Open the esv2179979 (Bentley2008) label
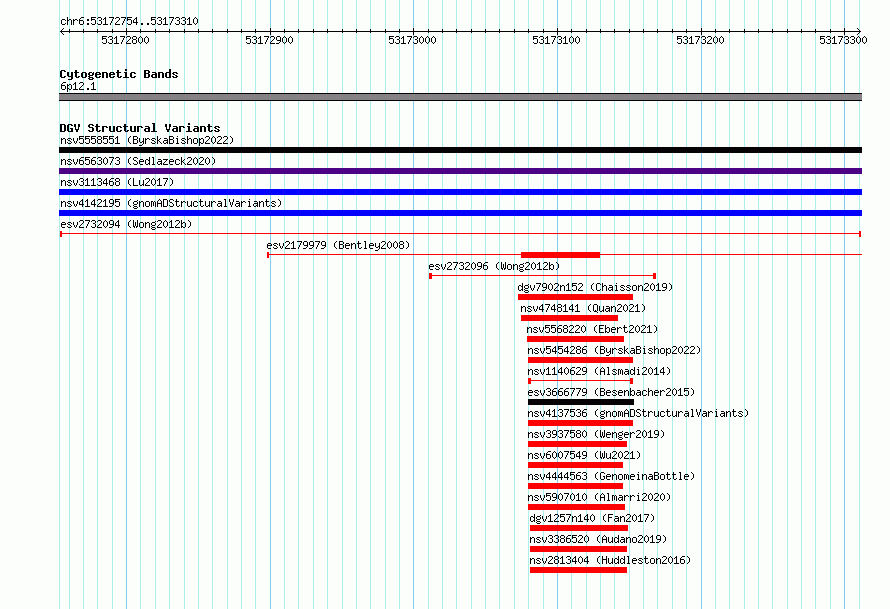890x609 pixels. click(338, 245)
